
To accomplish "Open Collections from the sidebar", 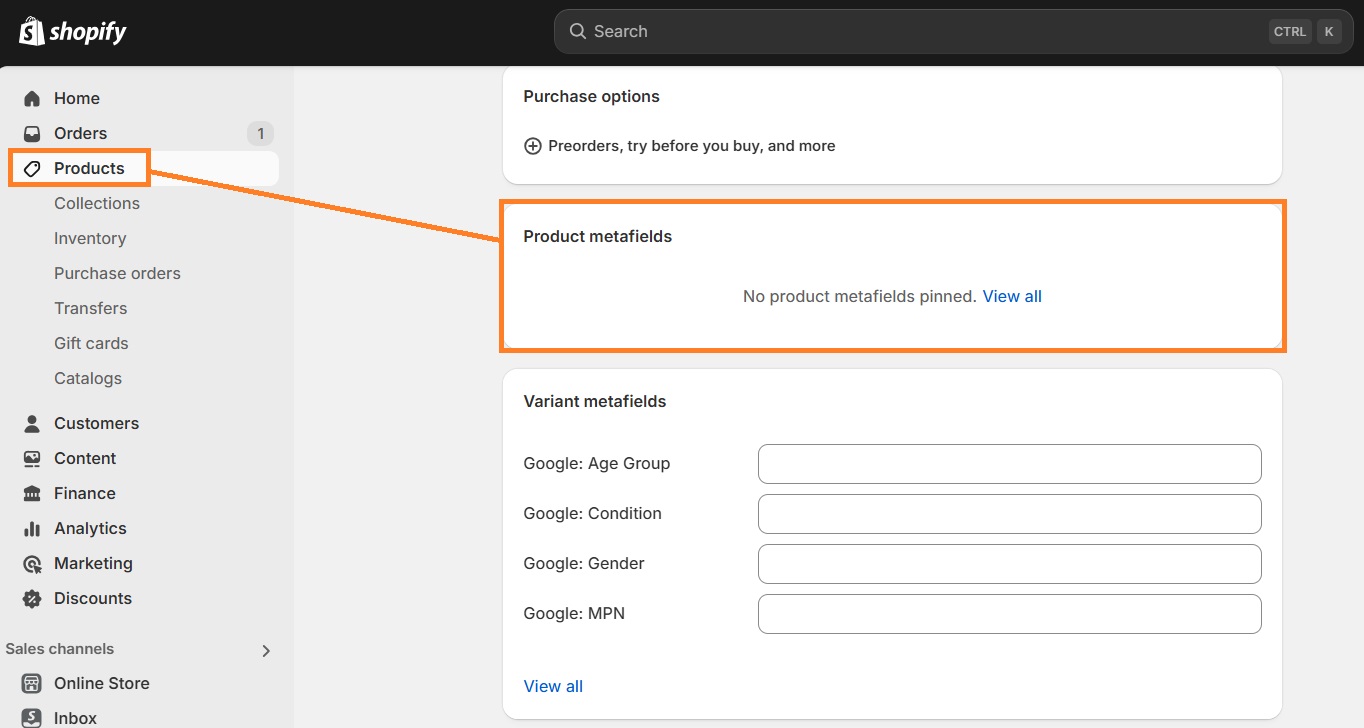I will tap(96, 203).
